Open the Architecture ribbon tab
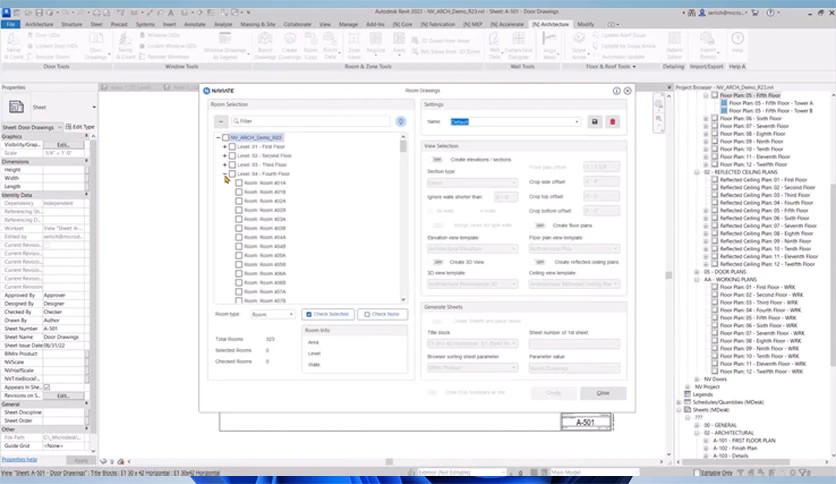The width and height of the screenshot is (836, 484). [x=39, y=25]
